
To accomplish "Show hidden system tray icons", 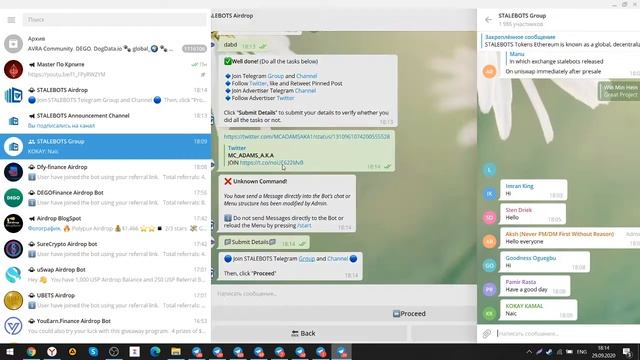I will tap(529, 352).
